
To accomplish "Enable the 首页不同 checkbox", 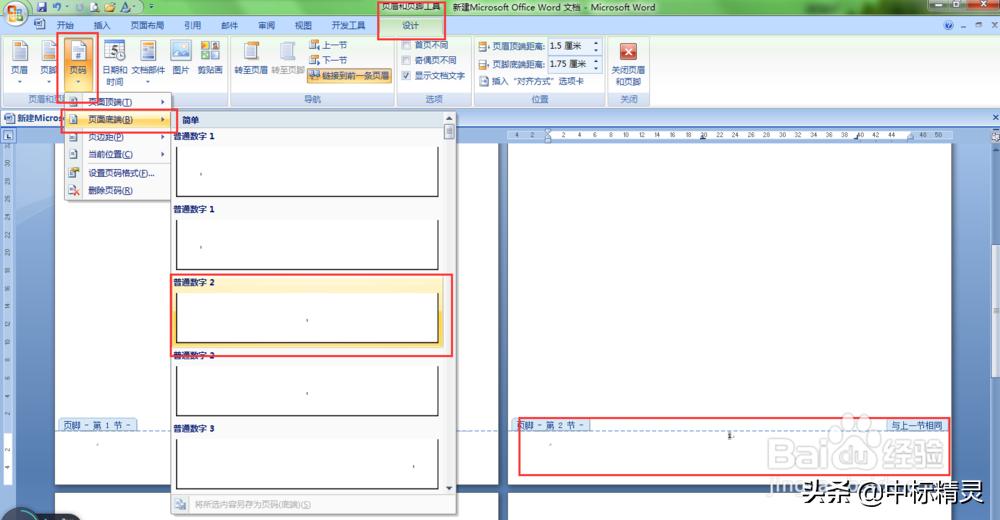I will [406, 45].
